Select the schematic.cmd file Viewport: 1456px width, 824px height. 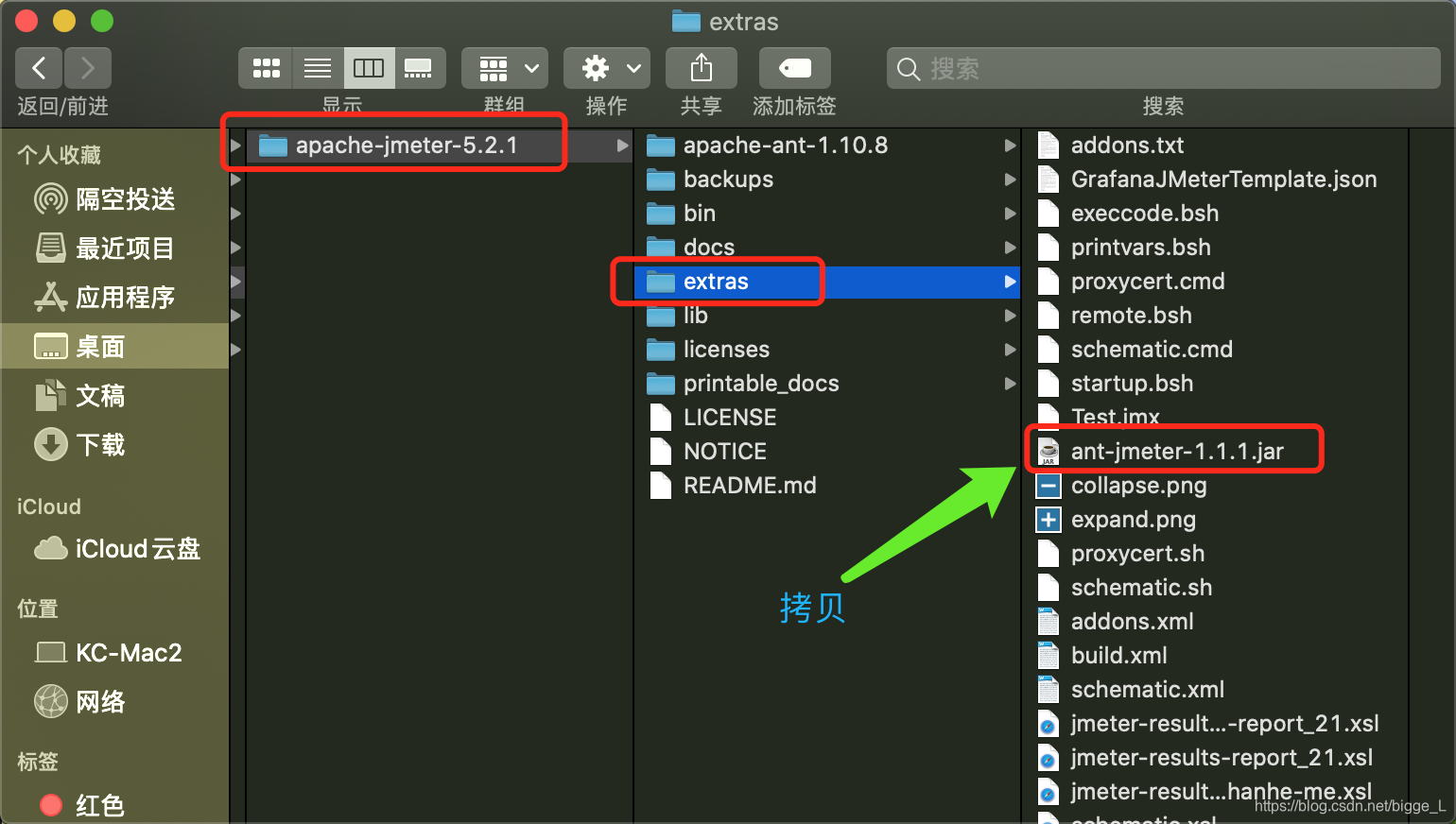click(1215, 350)
